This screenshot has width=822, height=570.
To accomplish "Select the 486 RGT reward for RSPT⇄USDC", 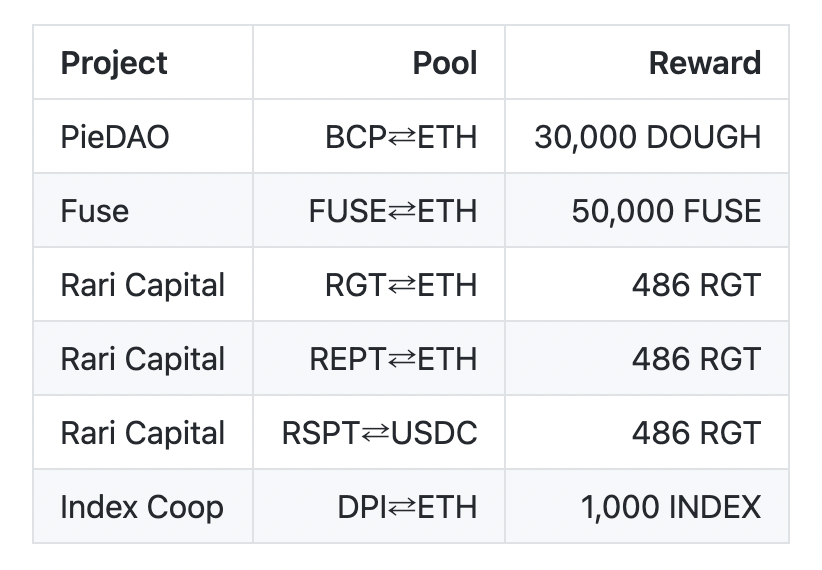I will (x=696, y=433).
